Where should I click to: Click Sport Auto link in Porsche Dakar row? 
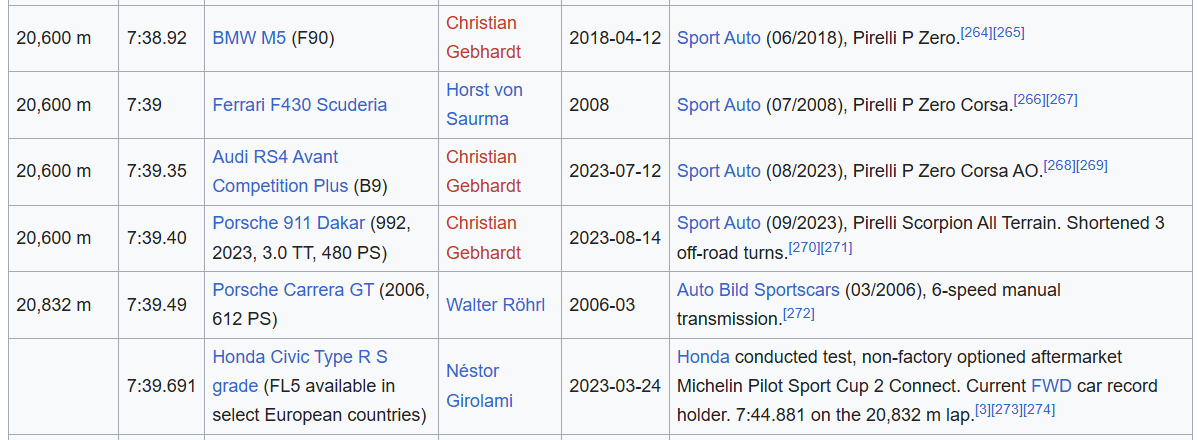(718, 223)
